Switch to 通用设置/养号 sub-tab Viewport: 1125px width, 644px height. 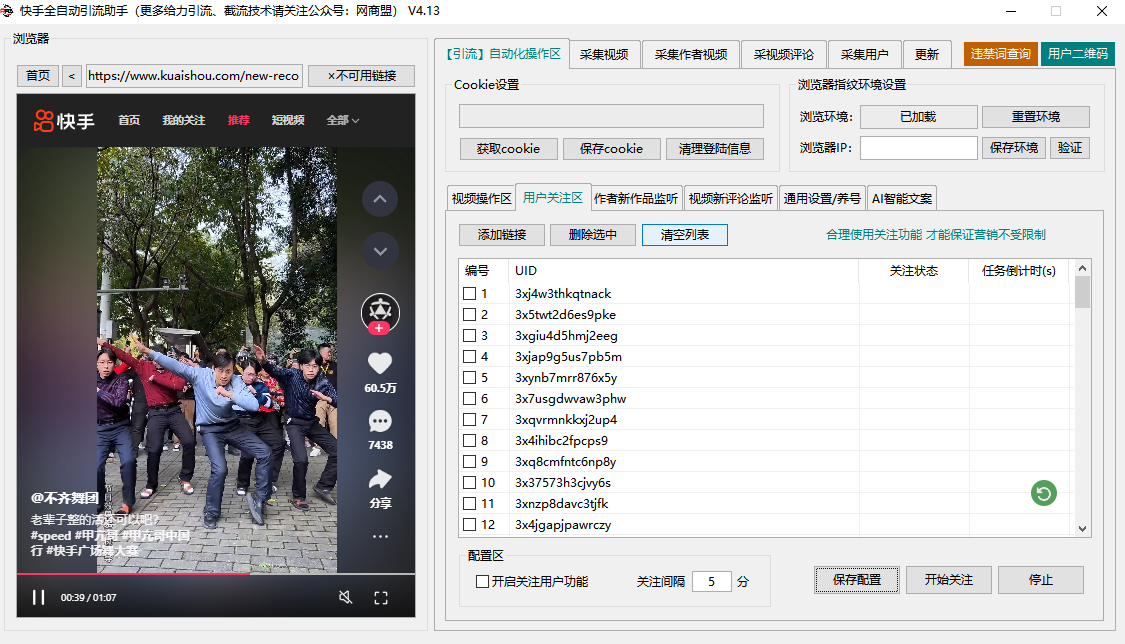point(822,199)
